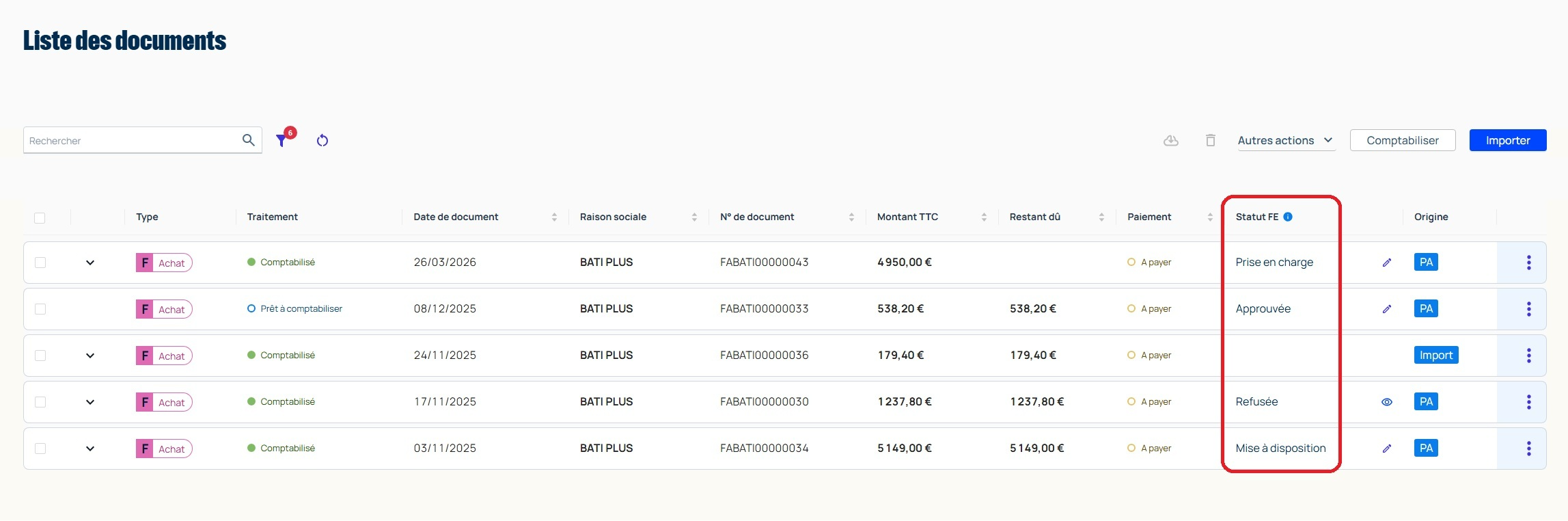Click the Approuvée status

pos(1263,309)
